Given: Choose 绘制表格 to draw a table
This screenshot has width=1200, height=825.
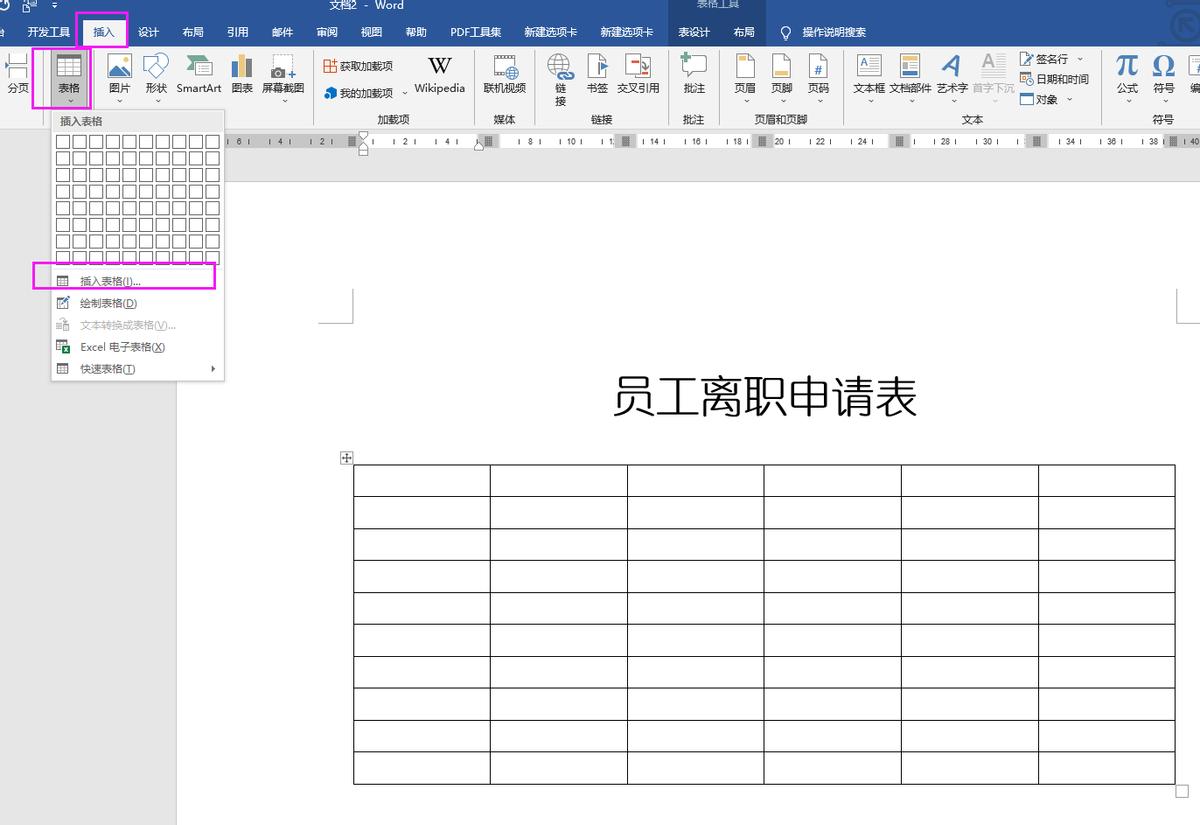Looking at the screenshot, I should [110, 302].
